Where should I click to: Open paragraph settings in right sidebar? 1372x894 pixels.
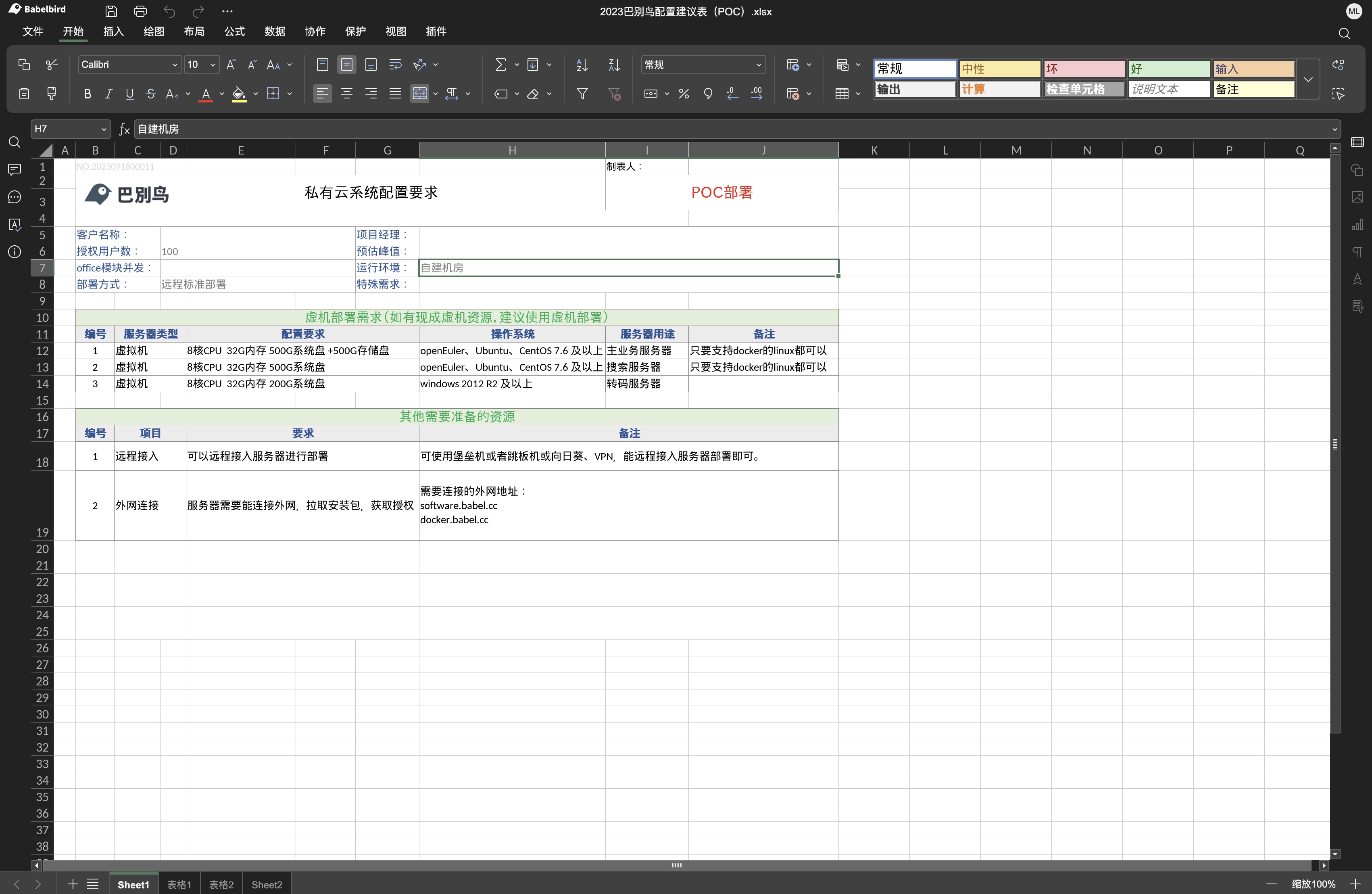[1357, 251]
